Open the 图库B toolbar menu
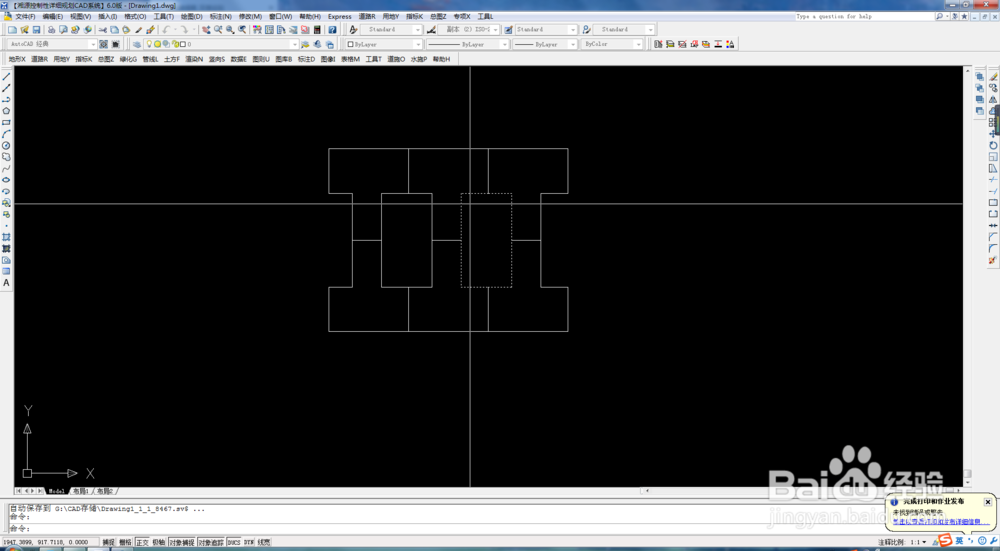Image resolution: width=1000 pixels, height=551 pixels. pos(284,59)
